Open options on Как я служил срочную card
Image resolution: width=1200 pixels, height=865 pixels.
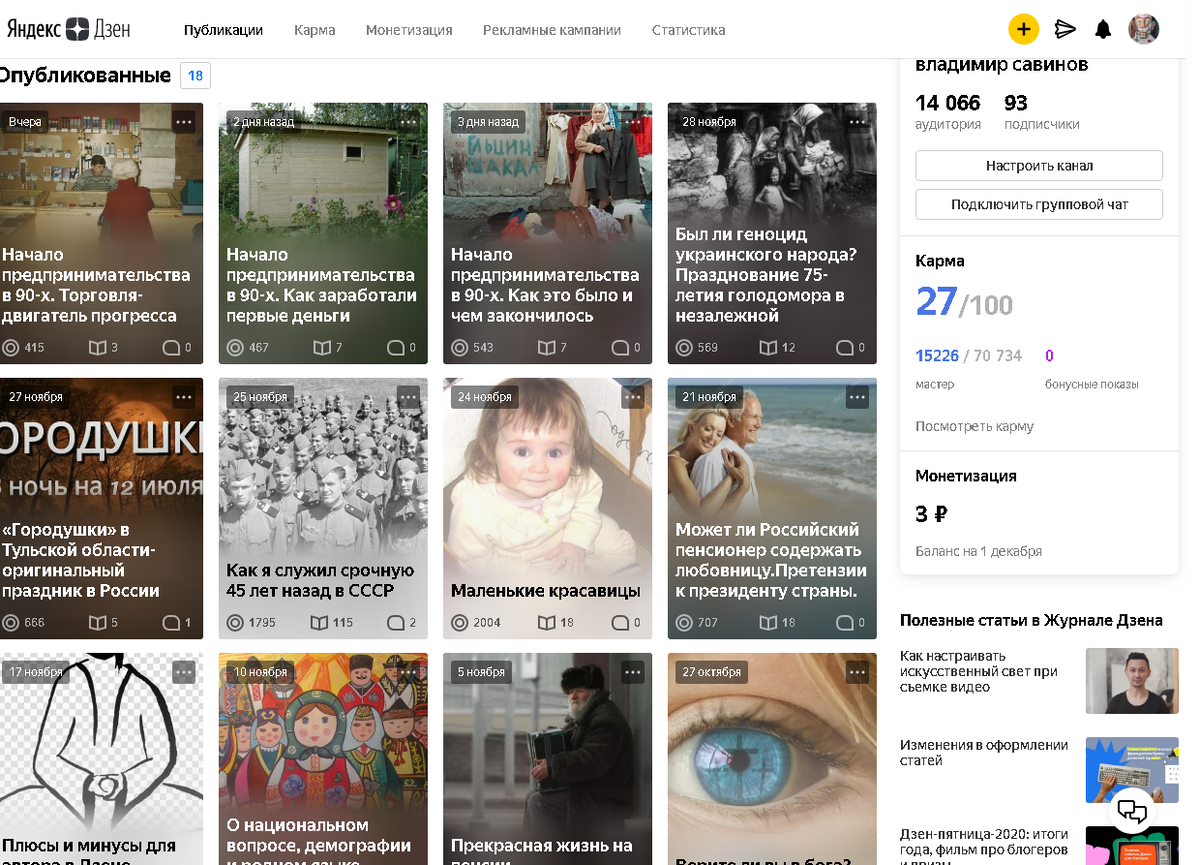[x=408, y=397]
